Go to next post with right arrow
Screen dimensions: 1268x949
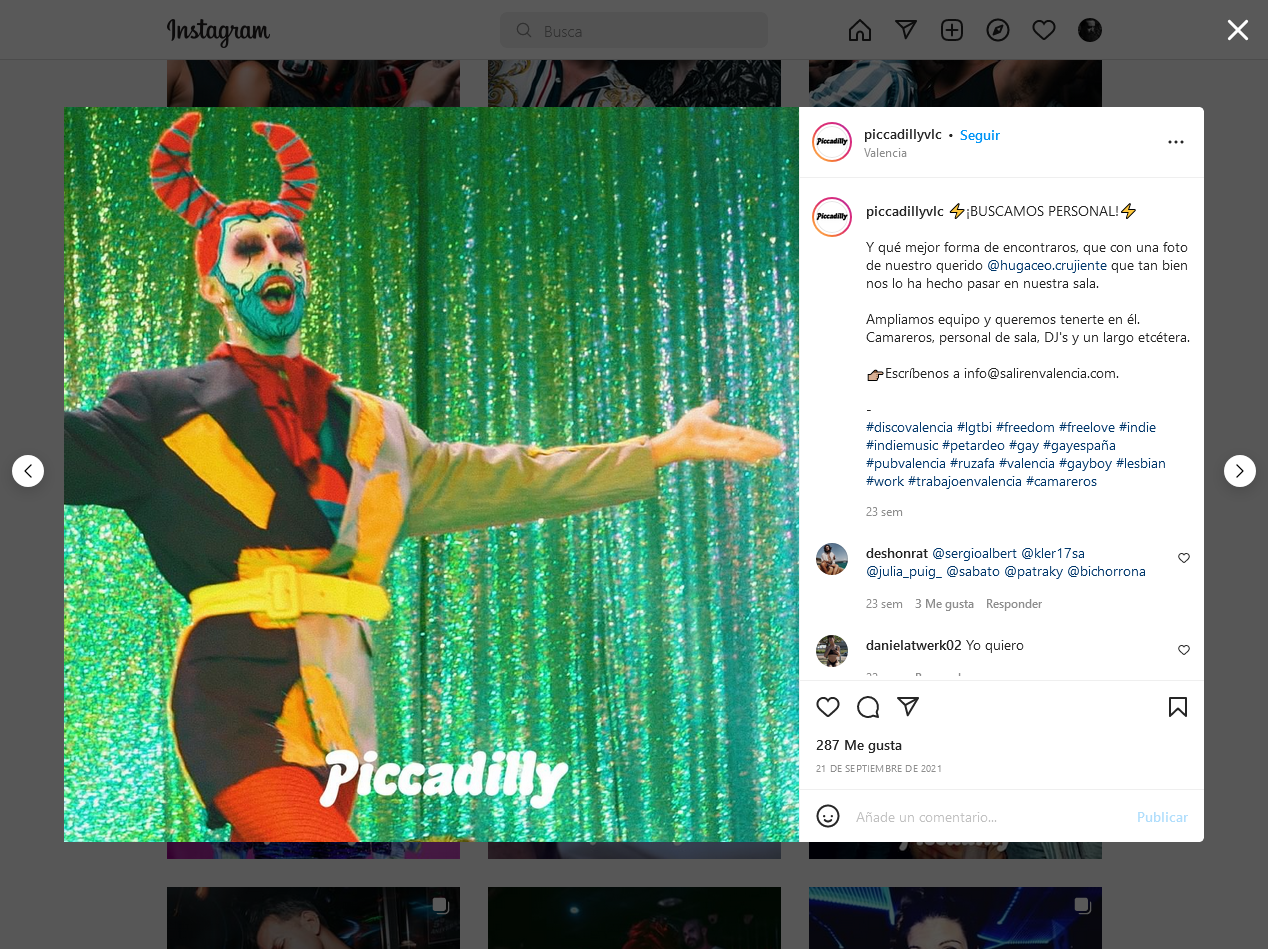coord(1240,471)
